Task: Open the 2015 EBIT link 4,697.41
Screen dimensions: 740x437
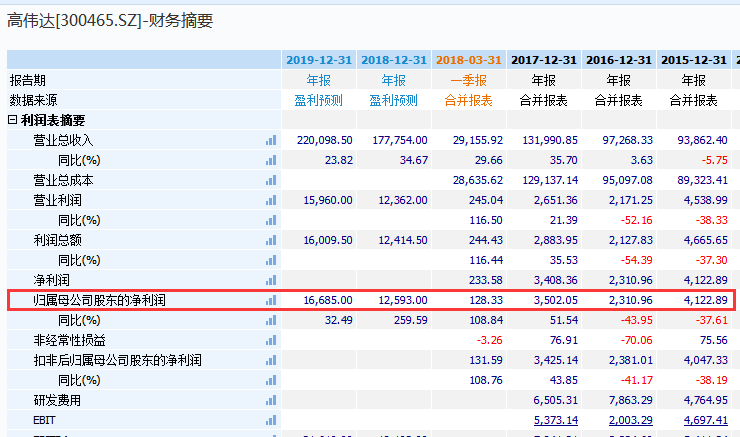Action: [x=706, y=420]
